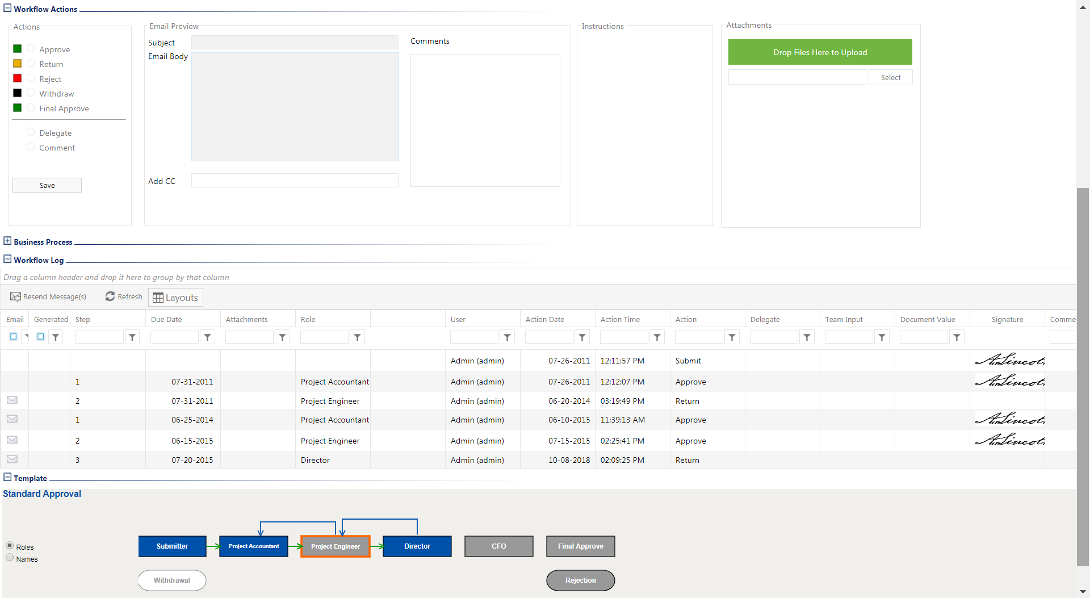
Task: Click the Director workflow step
Action: (x=417, y=546)
